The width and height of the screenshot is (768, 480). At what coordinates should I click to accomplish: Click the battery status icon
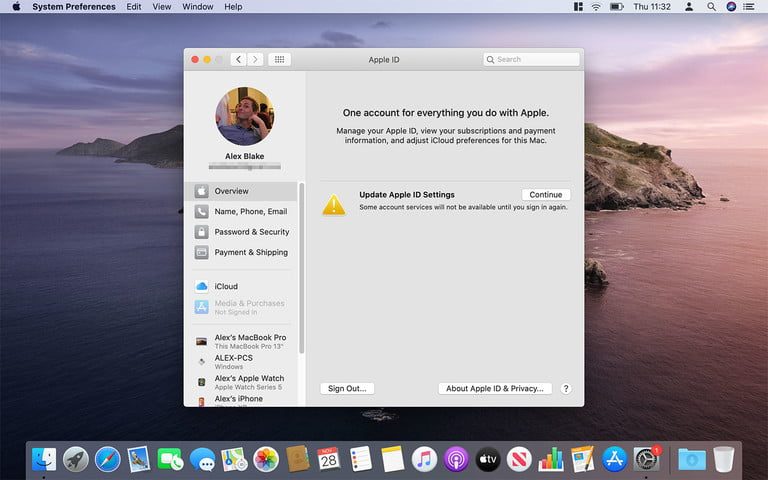pyautogui.click(x=616, y=7)
